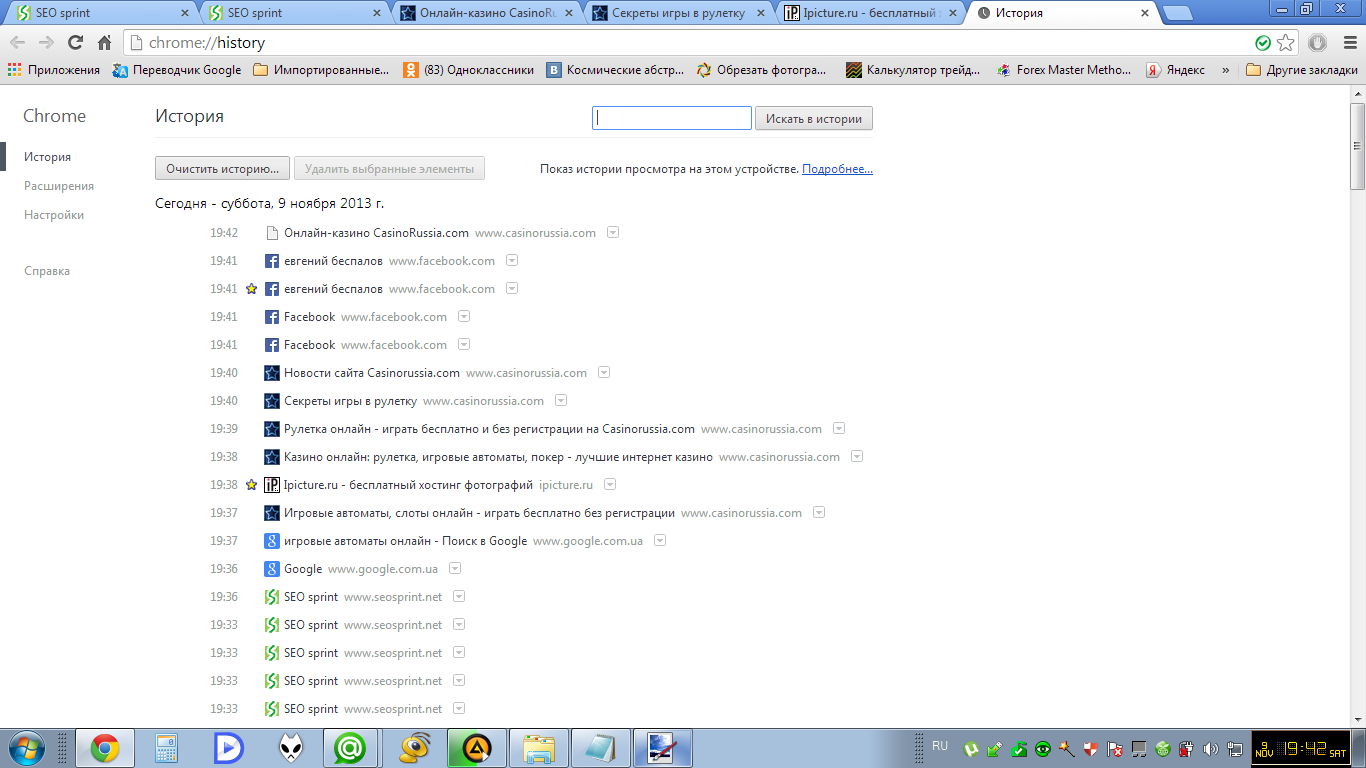Image resolution: width=1366 pixels, height=768 pixels.
Task: Expand the menu arrow for Секреты игры в рулетку
Action: pyautogui.click(x=561, y=401)
